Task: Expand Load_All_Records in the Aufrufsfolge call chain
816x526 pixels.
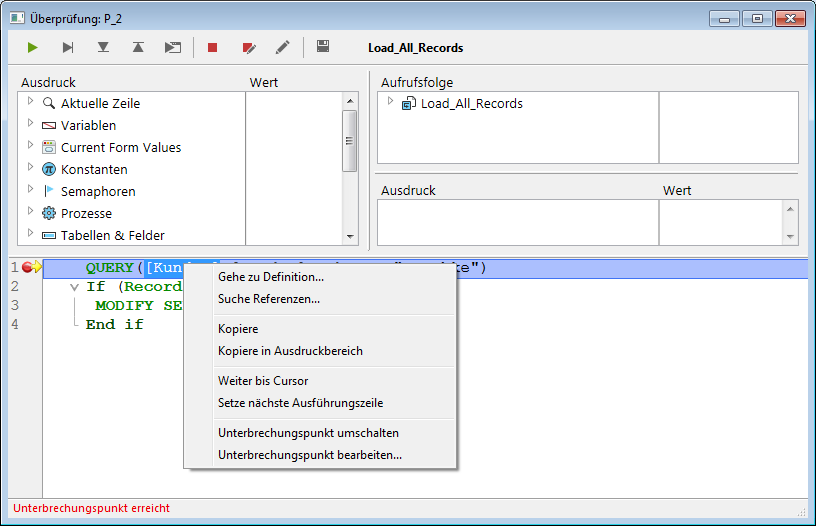Action: coord(390,102)
